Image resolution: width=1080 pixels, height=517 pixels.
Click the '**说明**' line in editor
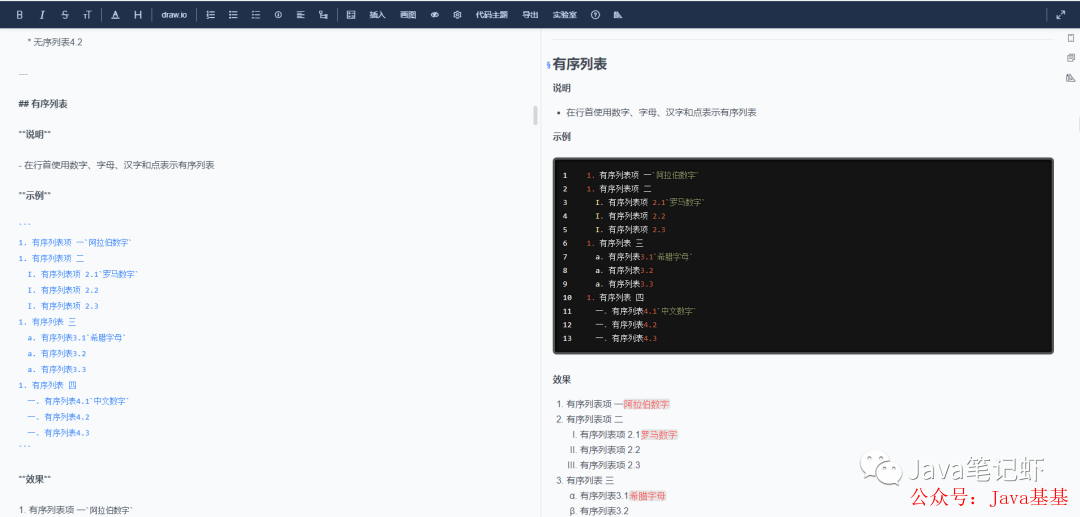pos(34,134)
